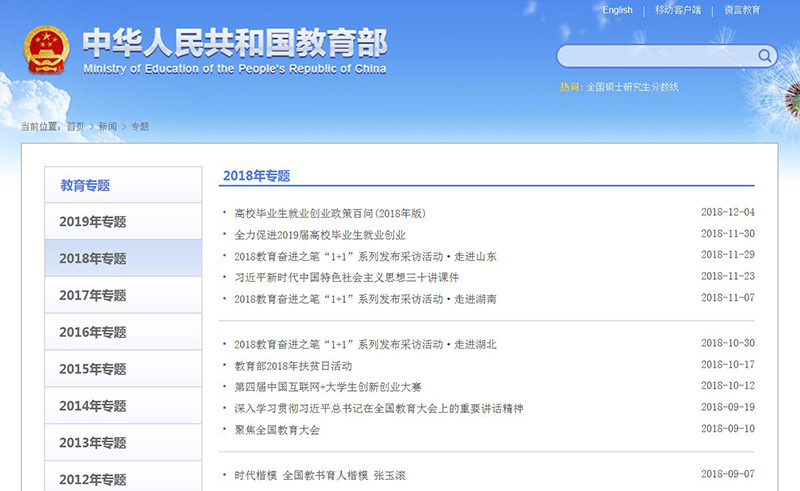Viewport: 800px width, 491px height.
Task: Select the 2019年专题 sidebar tab
Action: click(123, 222)
